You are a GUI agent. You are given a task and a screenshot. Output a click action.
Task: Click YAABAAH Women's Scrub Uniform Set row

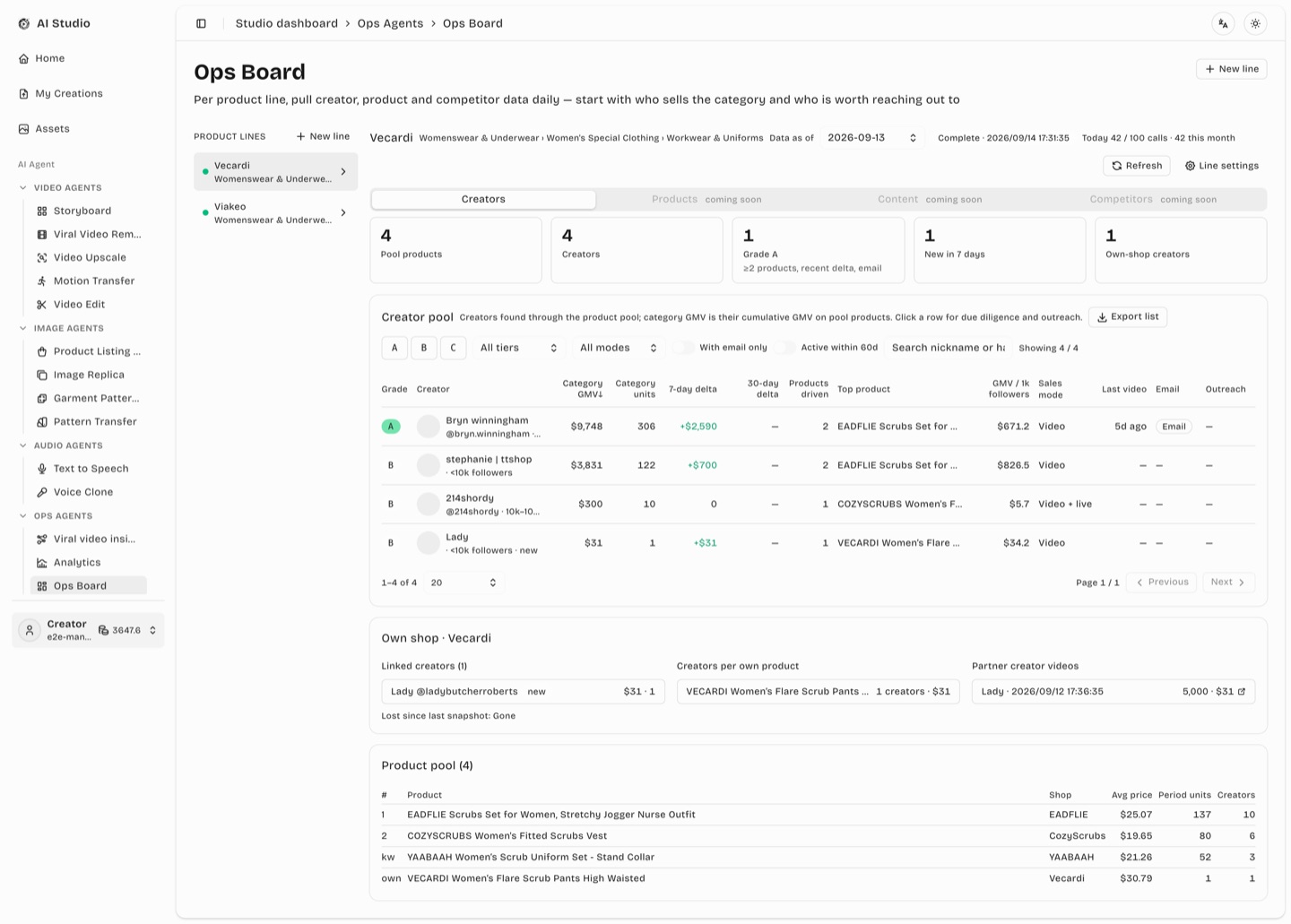pos(818,858)
